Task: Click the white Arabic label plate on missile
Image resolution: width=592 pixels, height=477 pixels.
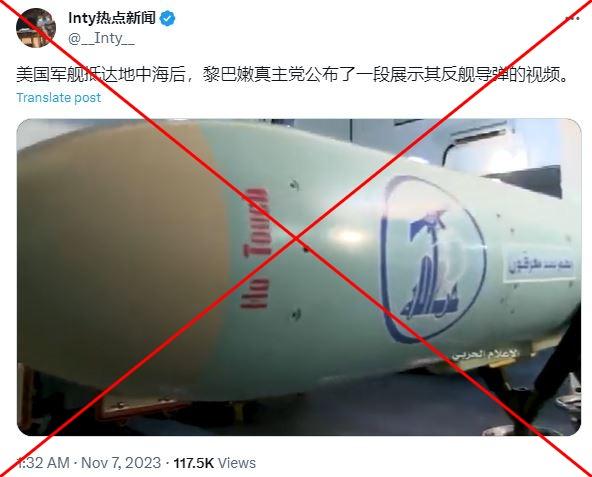Action: tap(540, 264)
